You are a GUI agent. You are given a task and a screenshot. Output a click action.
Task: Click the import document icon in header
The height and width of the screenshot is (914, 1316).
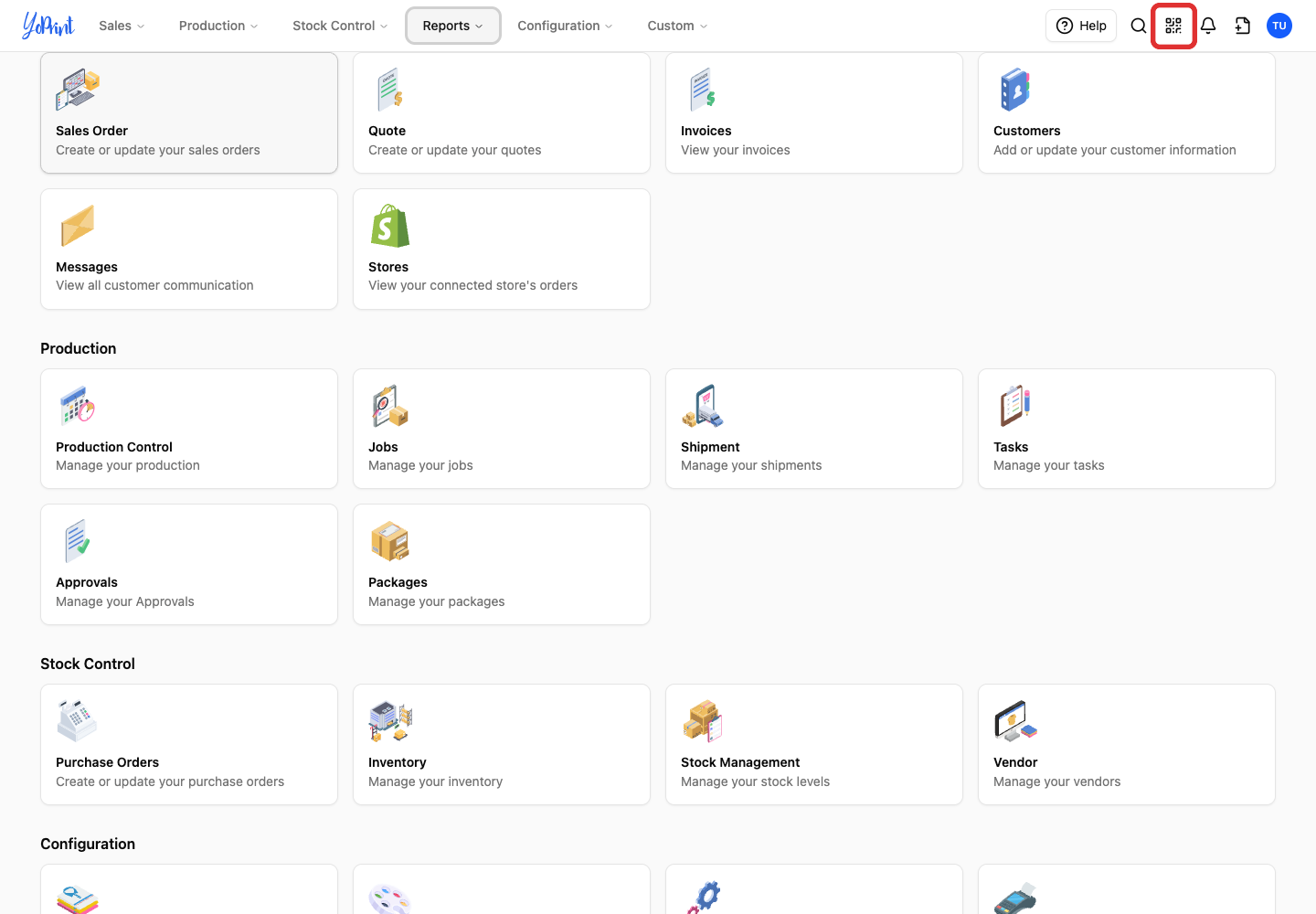tap(1243, 26)
